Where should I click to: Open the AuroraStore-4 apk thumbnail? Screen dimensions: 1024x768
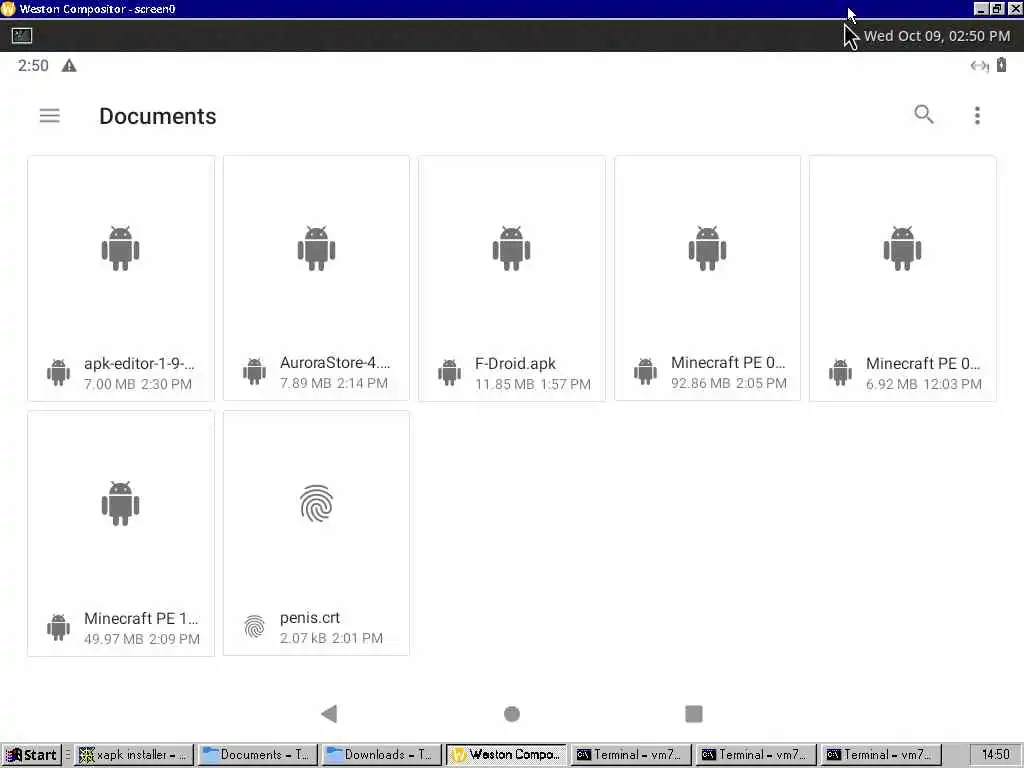click(316, 248)
